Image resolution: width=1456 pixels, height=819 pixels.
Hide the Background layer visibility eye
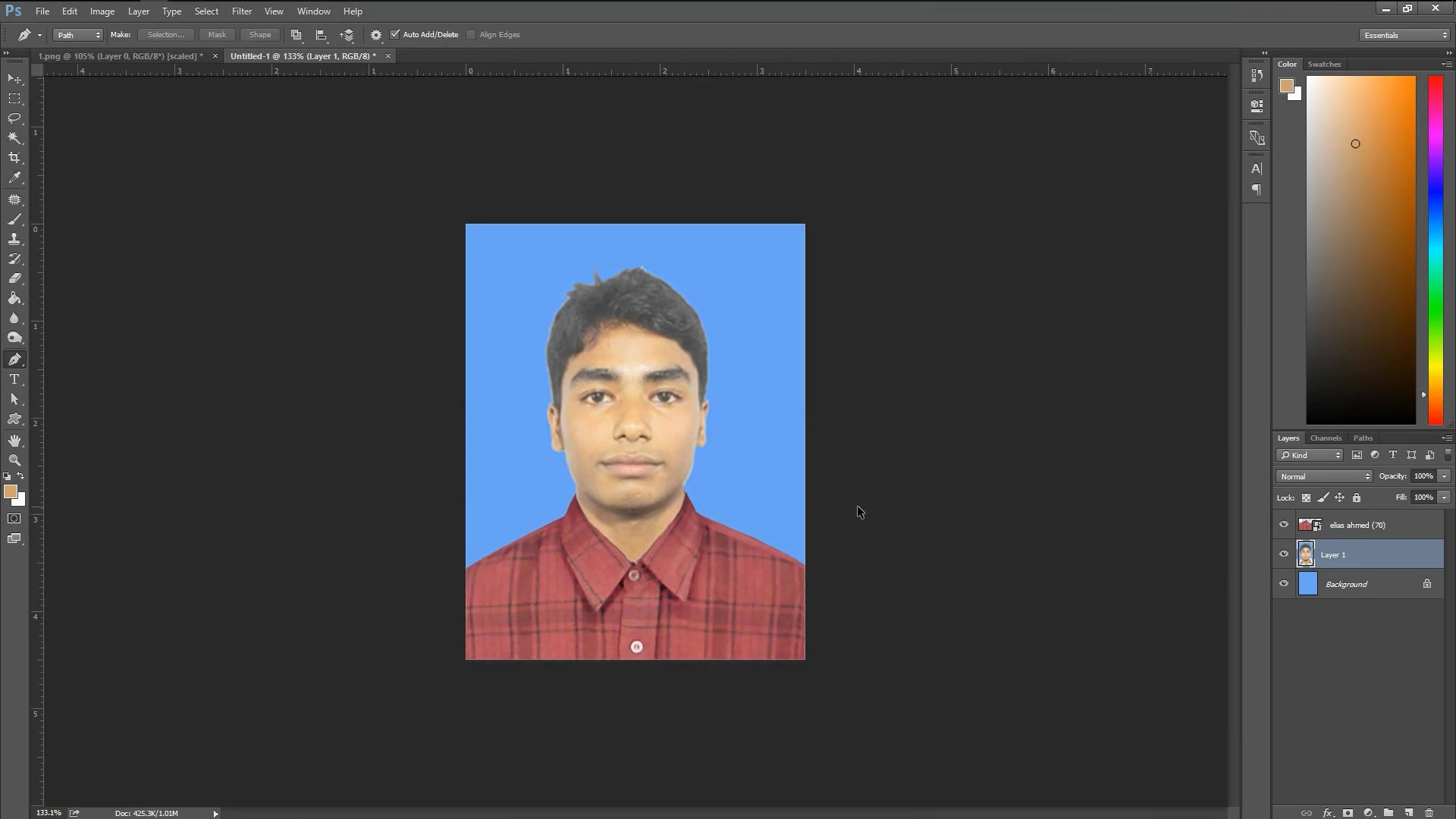(1284, 584)
